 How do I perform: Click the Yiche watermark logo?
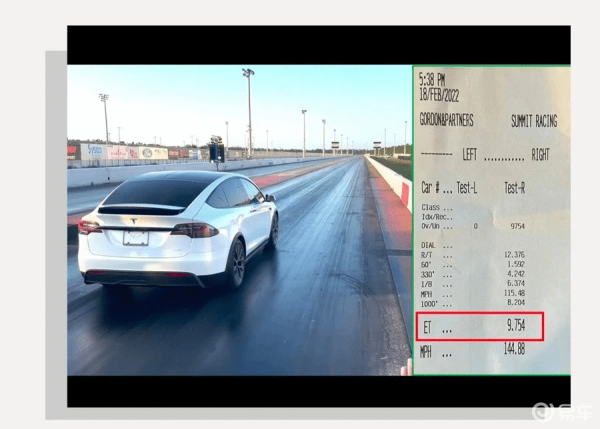(x=563, y=411)
